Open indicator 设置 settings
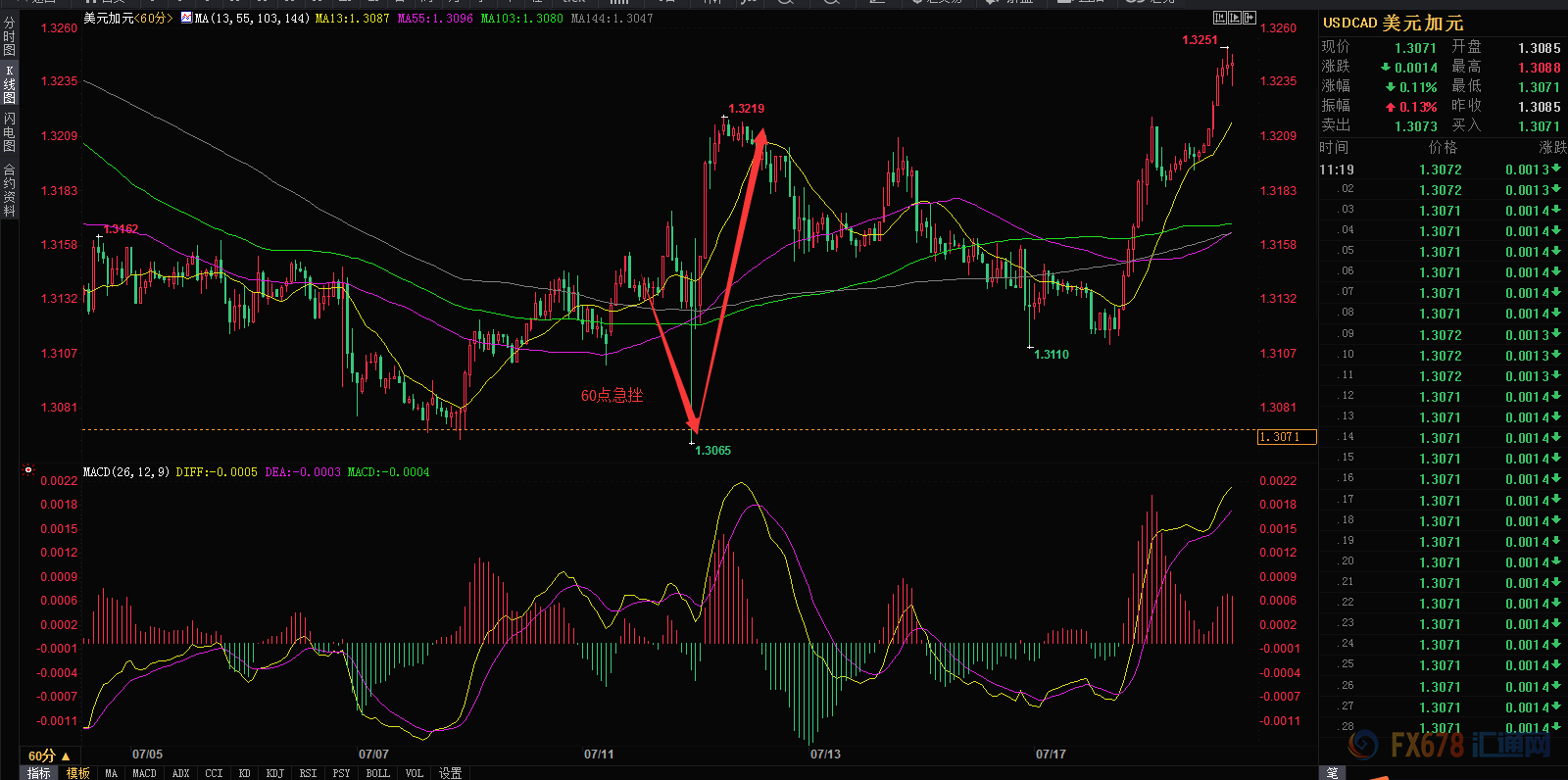Screen dimensions: 1568x780 [450, 773]
